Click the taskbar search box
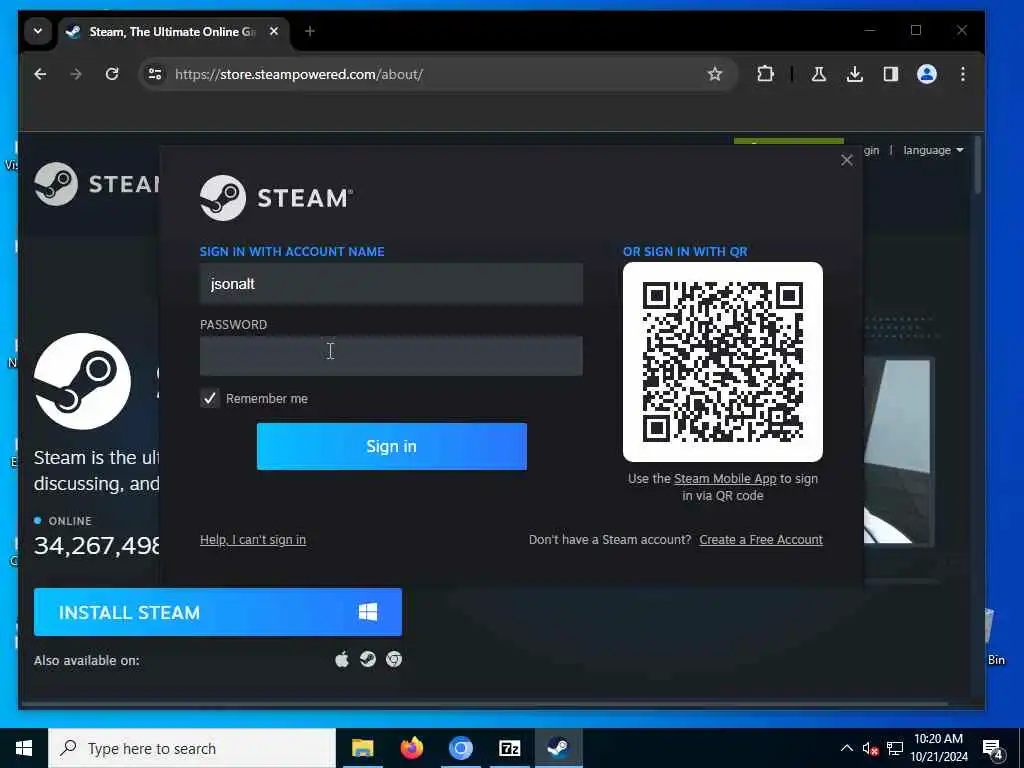This screenshot has width=1024, height=768. click(x=192, y=748)
